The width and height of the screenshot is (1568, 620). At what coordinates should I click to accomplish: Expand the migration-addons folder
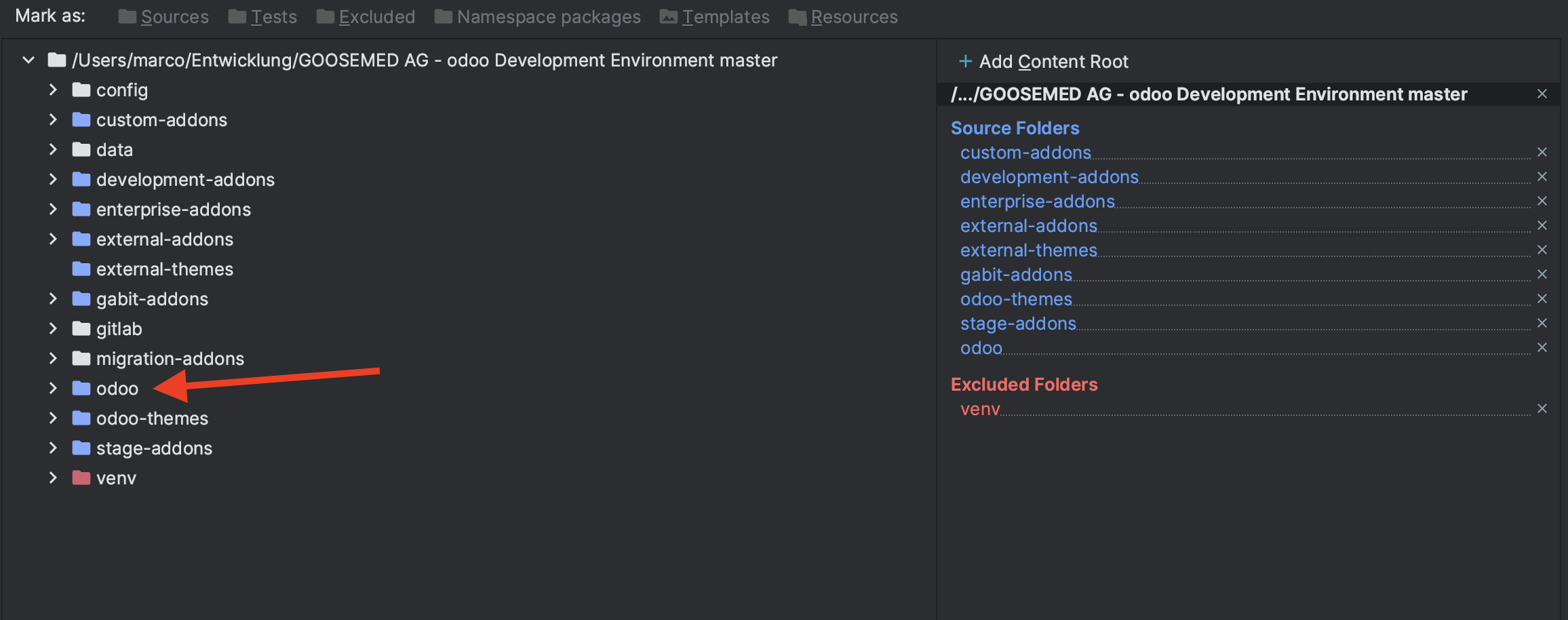[53, 358]
